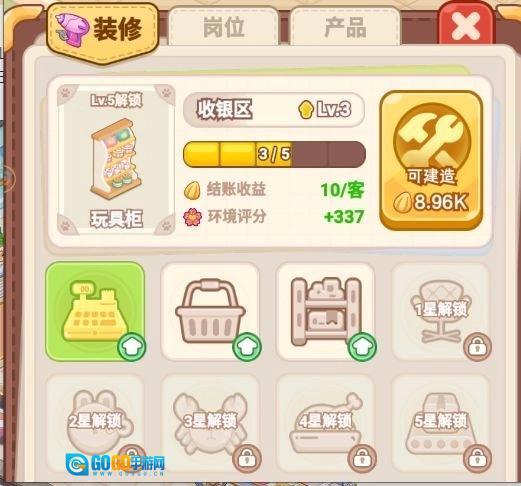Click the 3/5 progress bar

[x=274, y=154]
